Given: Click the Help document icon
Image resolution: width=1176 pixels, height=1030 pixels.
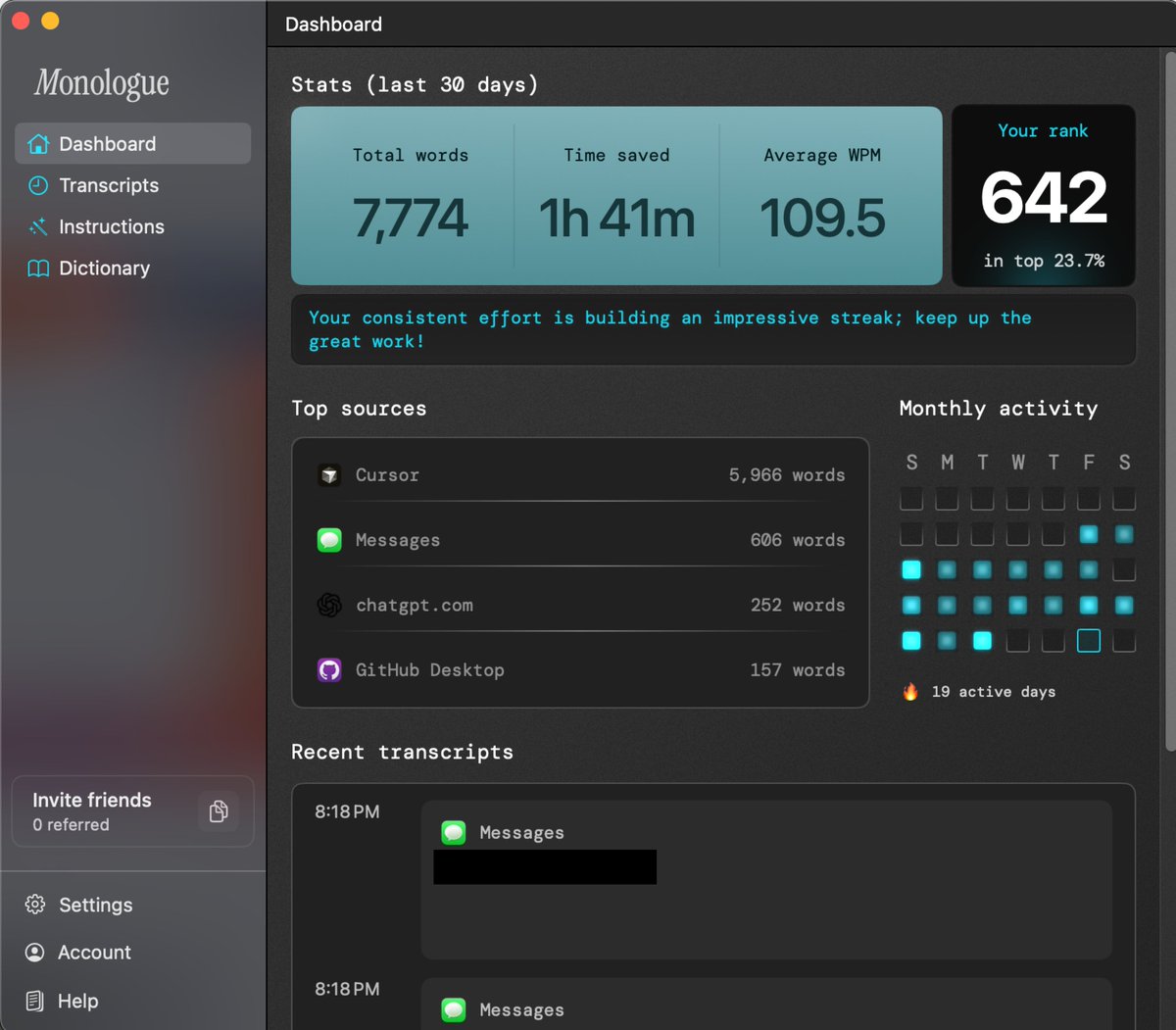Looking at the screenshot, I should coord(35,1001).
